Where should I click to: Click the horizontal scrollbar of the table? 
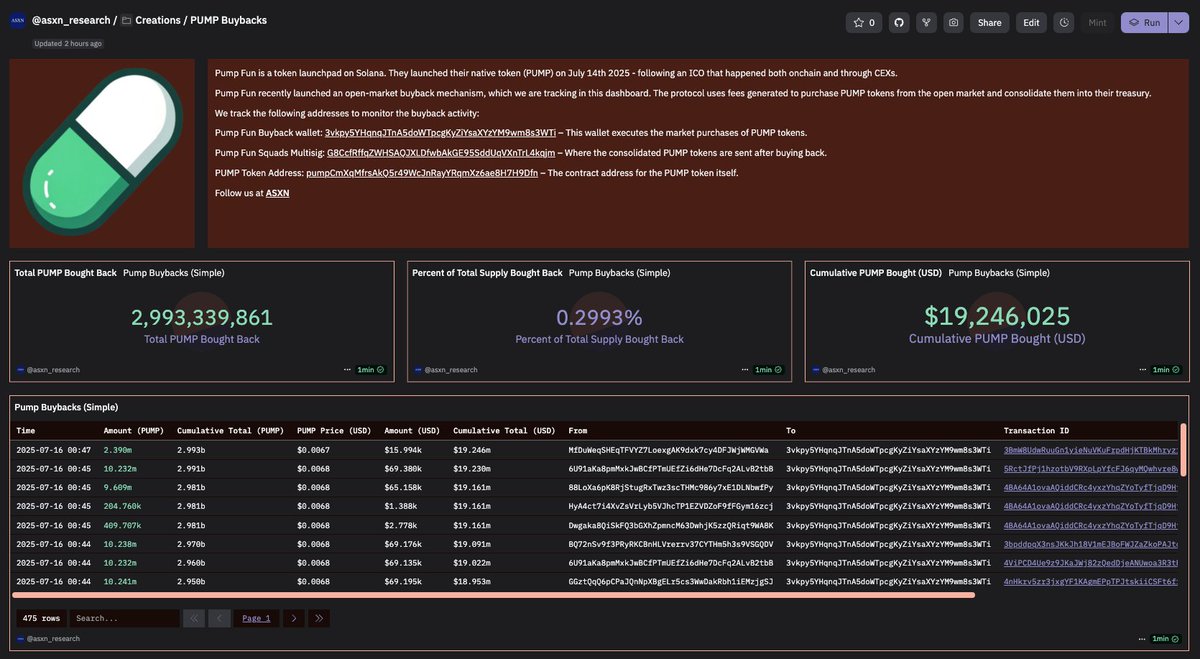click(493, 595)
